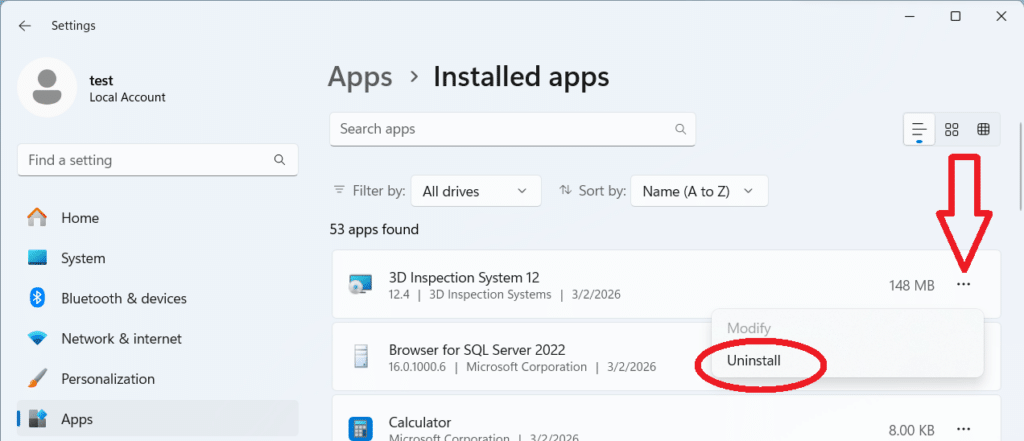Click the magnifier icon in Search apps
1024x441 pixels.
pyautogui.click(x=680, y=129)
